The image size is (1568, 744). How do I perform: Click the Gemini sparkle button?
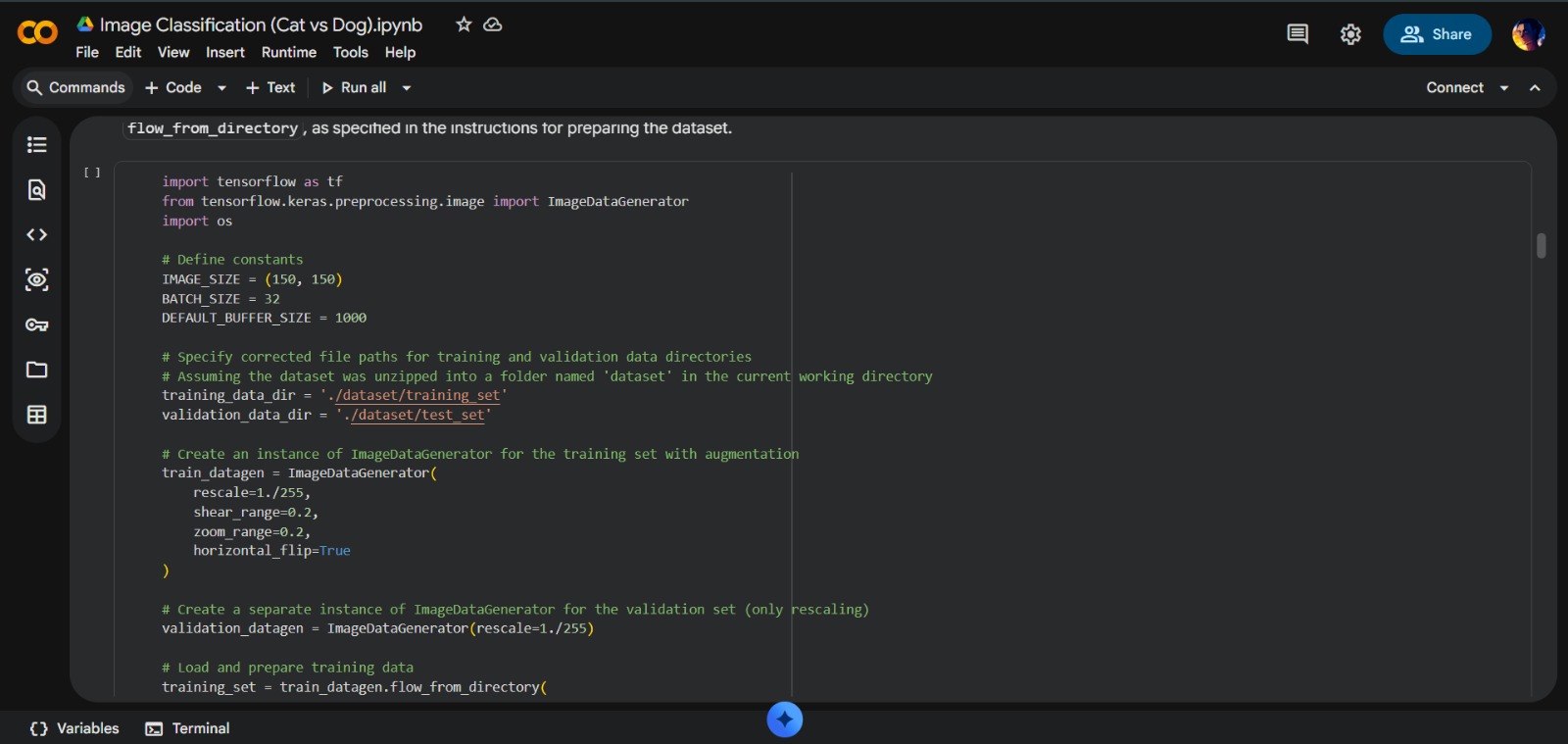tap(784, 719)
